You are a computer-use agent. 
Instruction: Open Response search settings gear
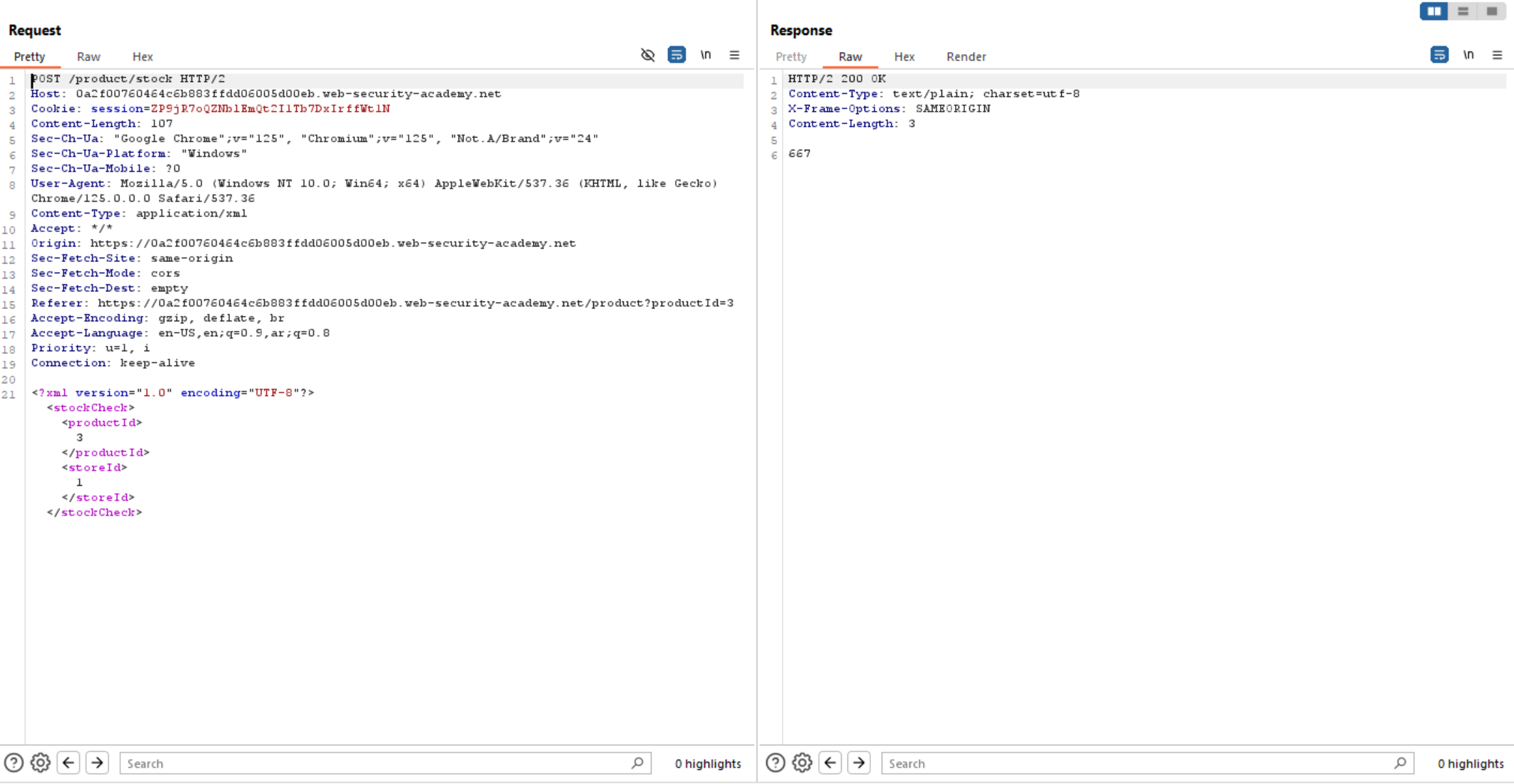(x=803, y=763)
